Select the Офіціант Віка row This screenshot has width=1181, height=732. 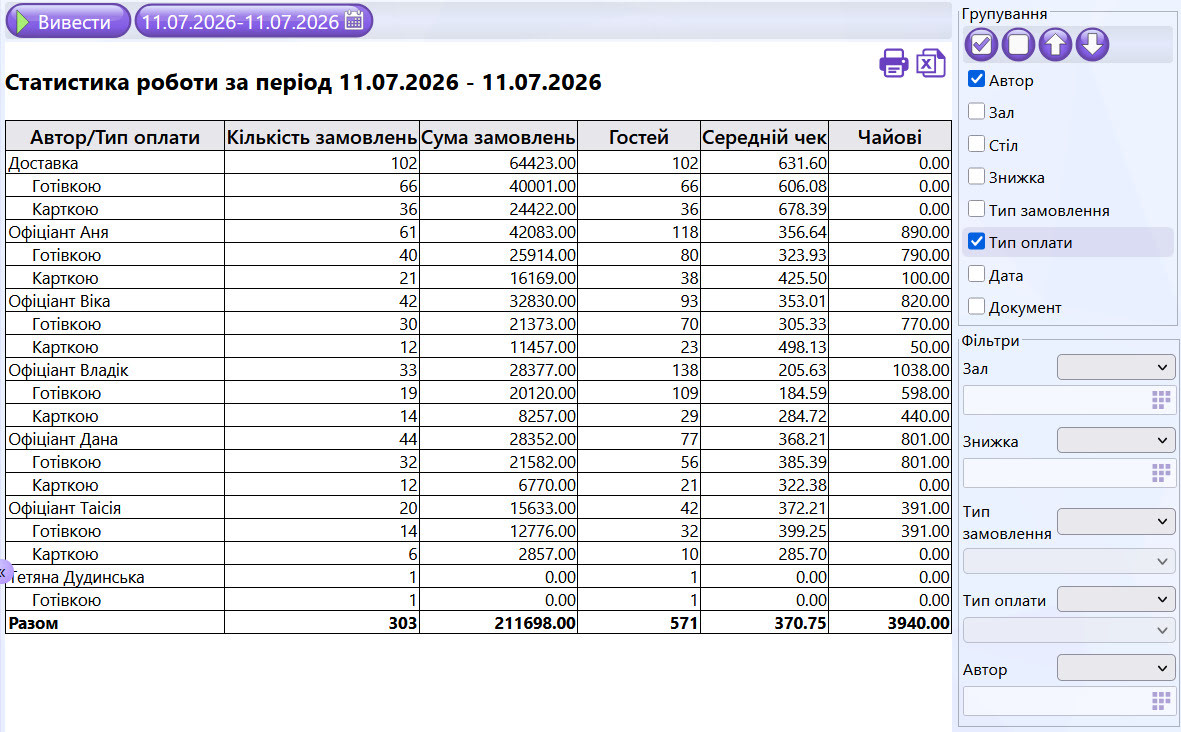(x=478, y=301)
